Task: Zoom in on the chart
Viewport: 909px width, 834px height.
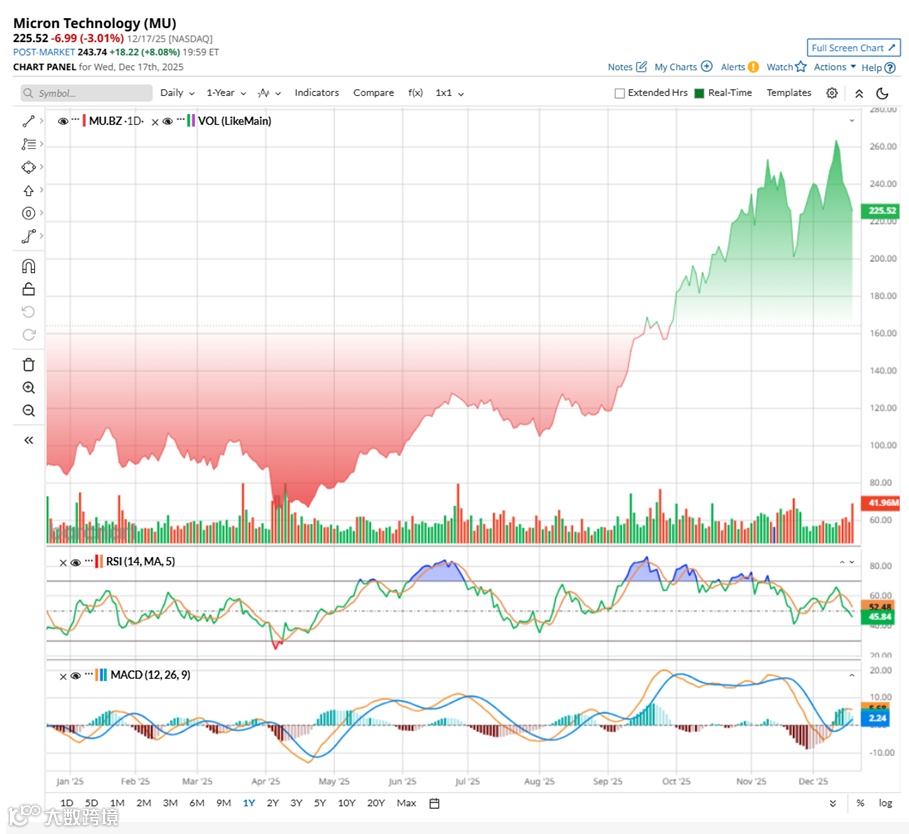Action: pyautogui.click(x=28, y=388)
